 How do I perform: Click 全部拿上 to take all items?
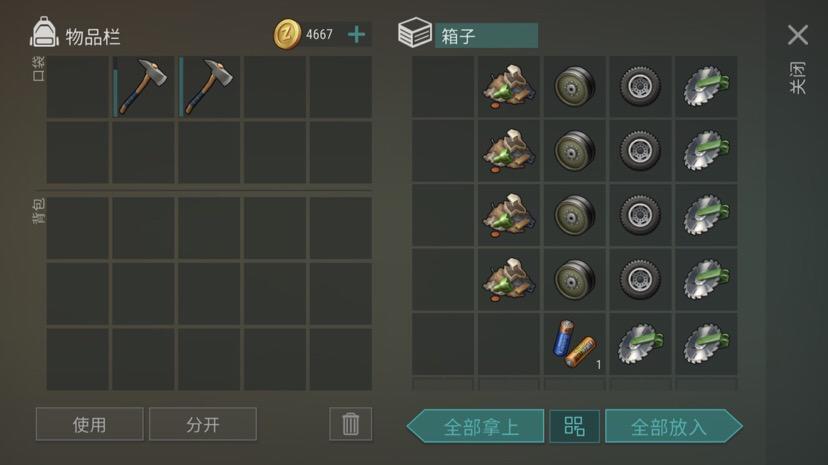click(x=476, y=426)
